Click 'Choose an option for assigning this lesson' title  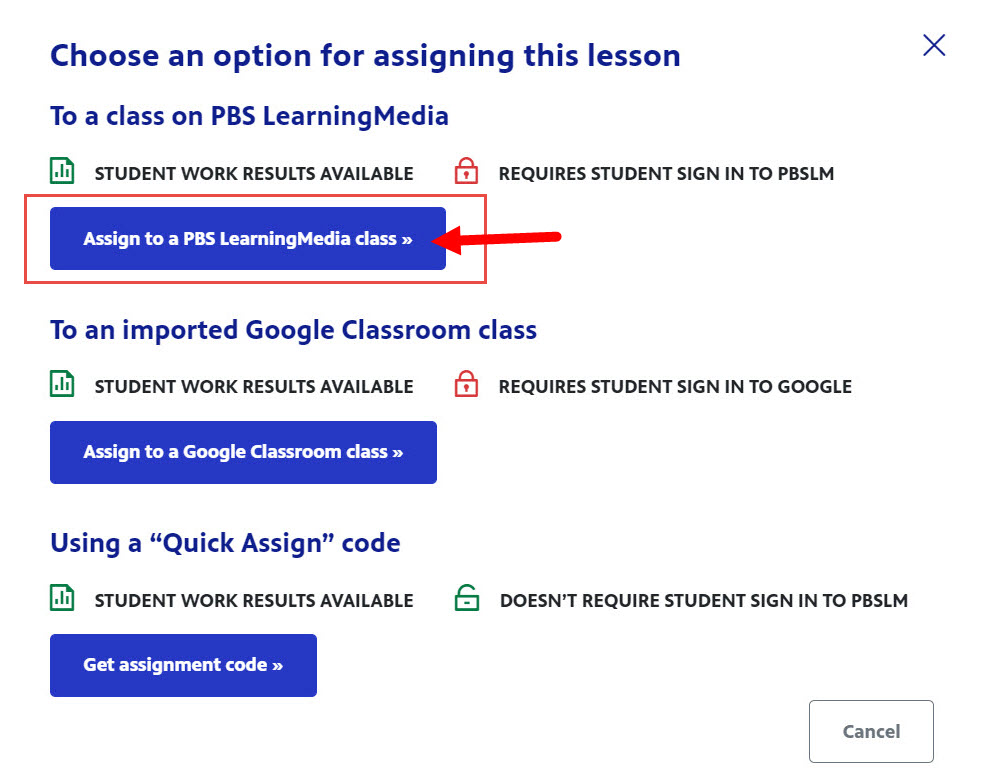365,56
